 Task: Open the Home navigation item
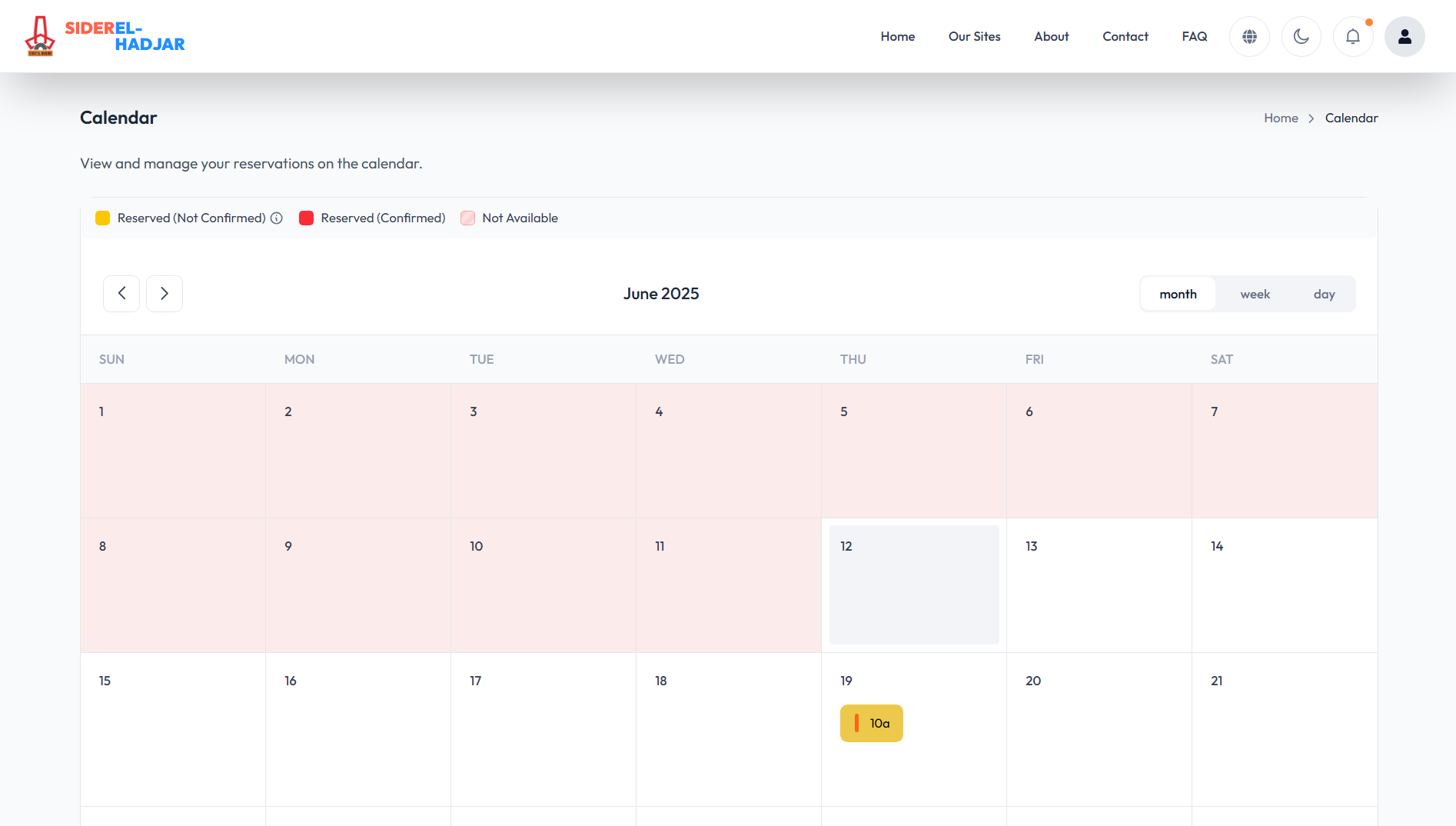coord(897,36)
